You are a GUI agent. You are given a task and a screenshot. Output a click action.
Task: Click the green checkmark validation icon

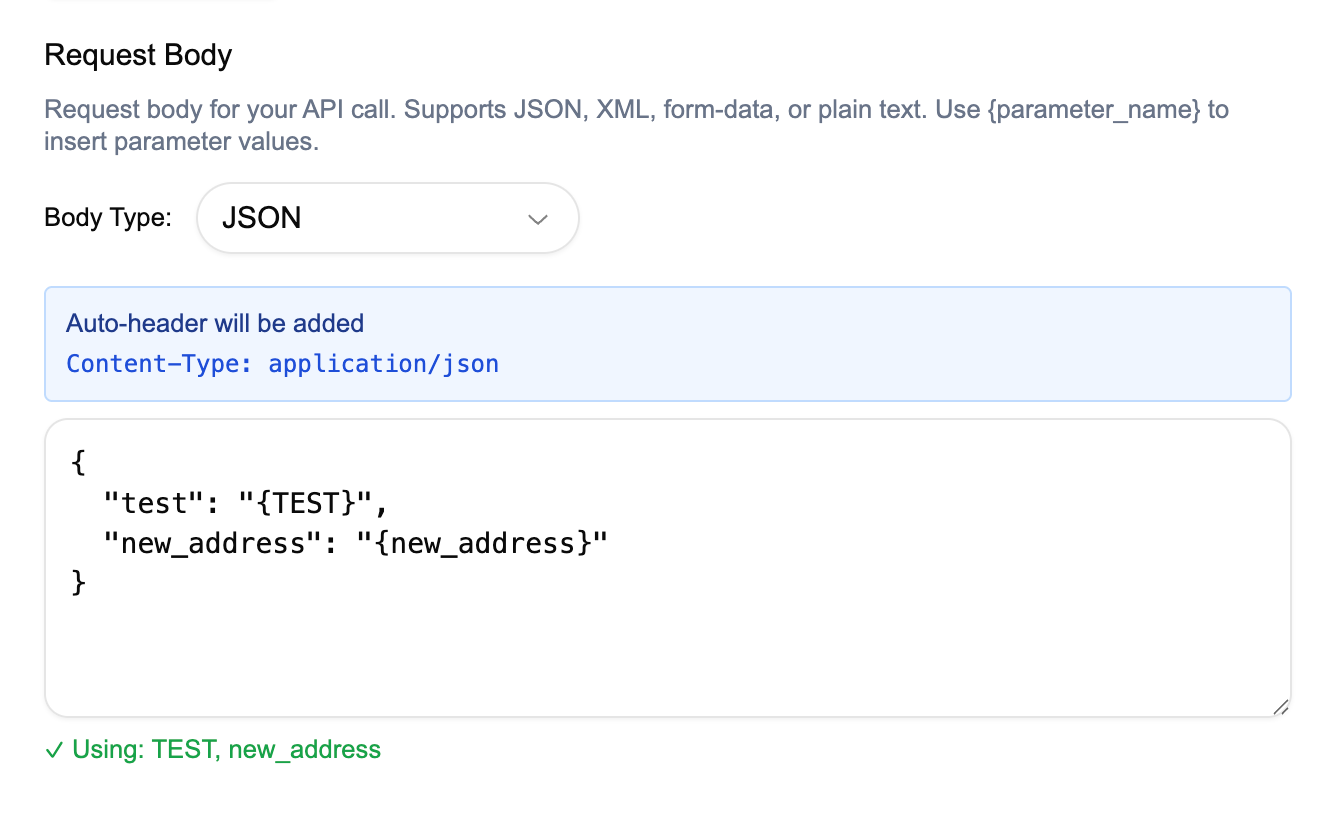55,749
